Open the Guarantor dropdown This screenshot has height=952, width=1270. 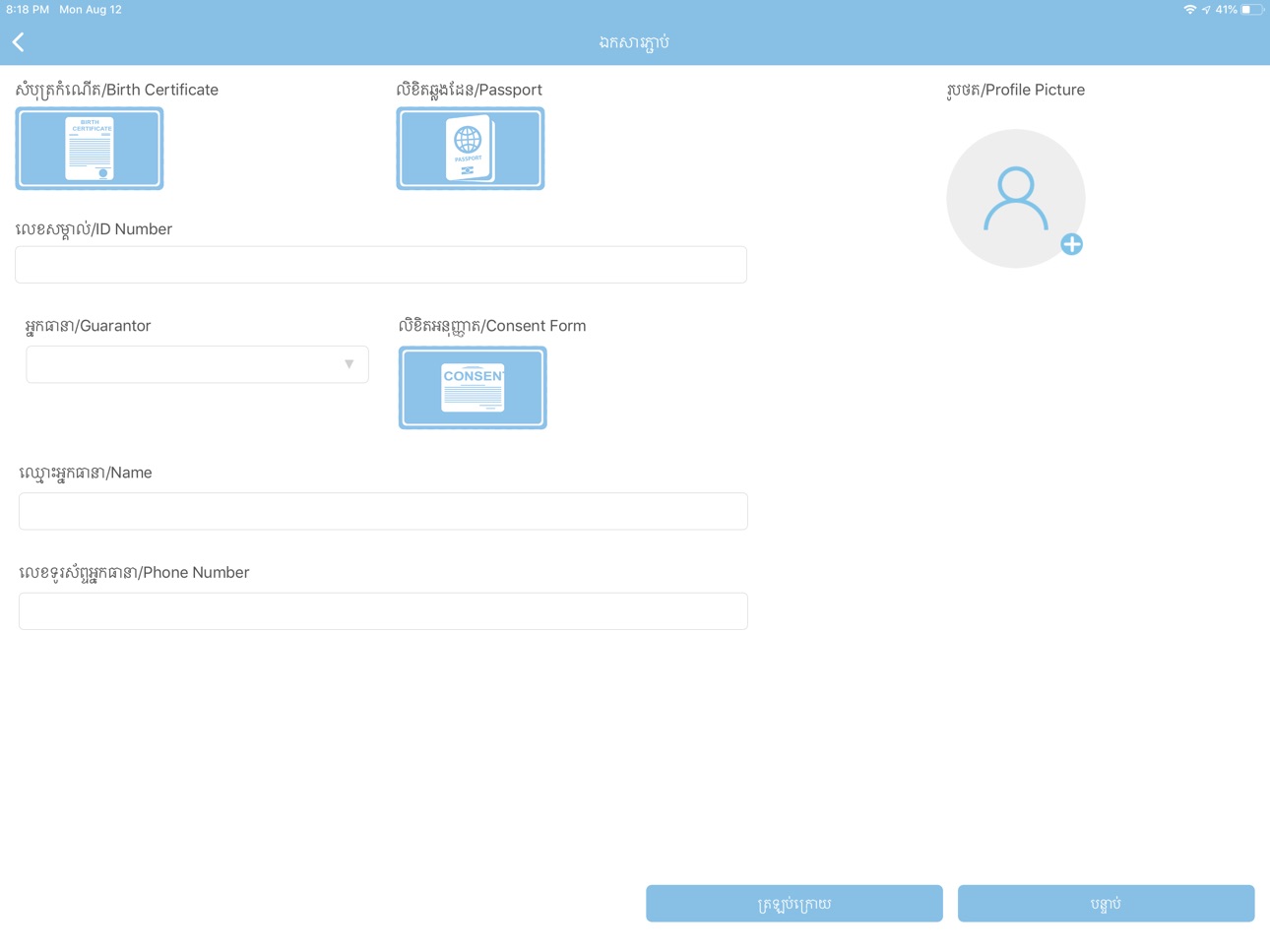tap(197, 364)
